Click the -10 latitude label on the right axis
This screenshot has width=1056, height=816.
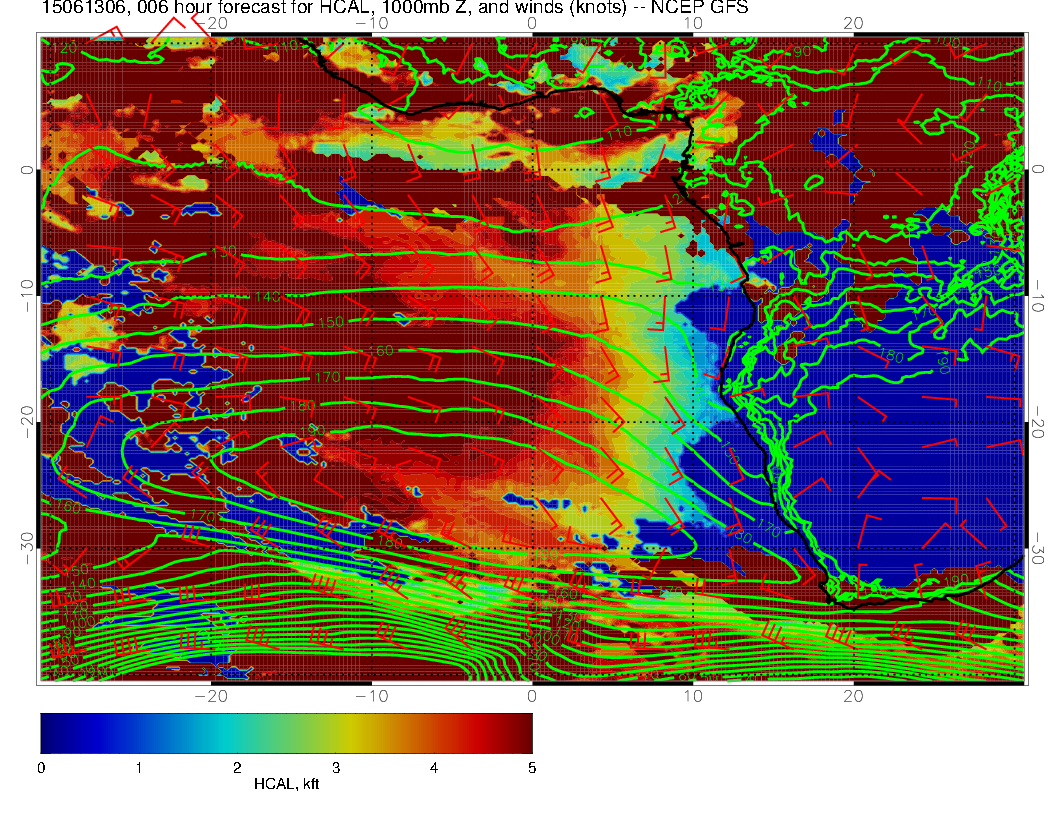pos(1037,294)
